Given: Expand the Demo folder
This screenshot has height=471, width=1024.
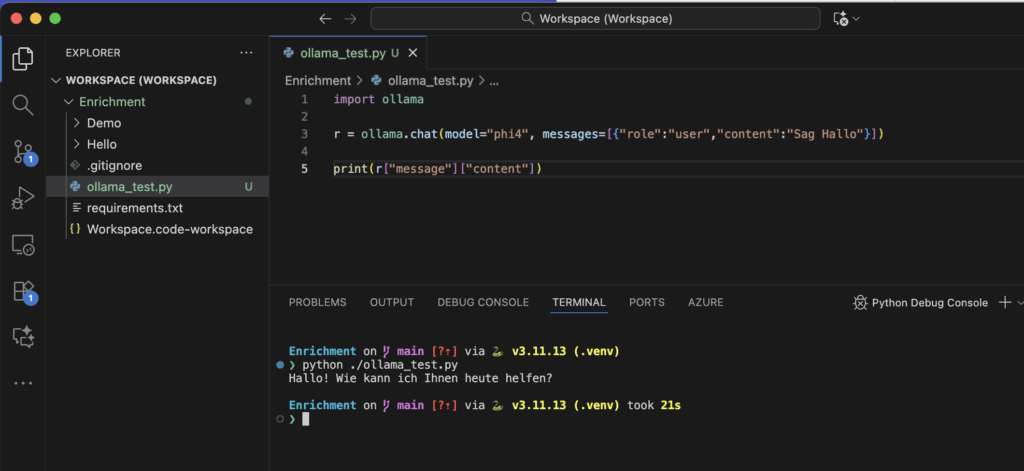Looking at the screenshot, I should 103,123.
